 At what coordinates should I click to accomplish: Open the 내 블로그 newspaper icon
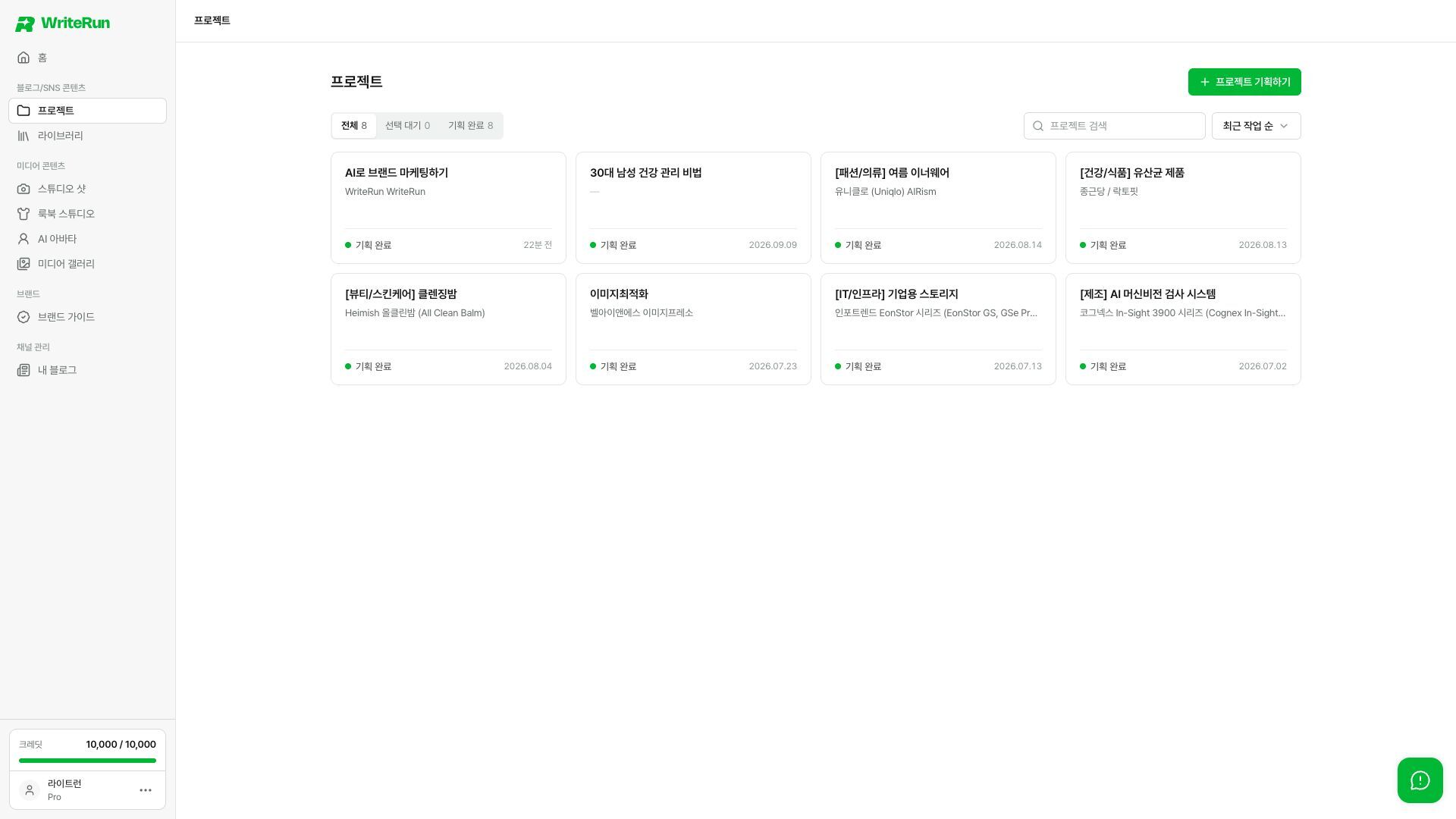[x=24, y=370]
